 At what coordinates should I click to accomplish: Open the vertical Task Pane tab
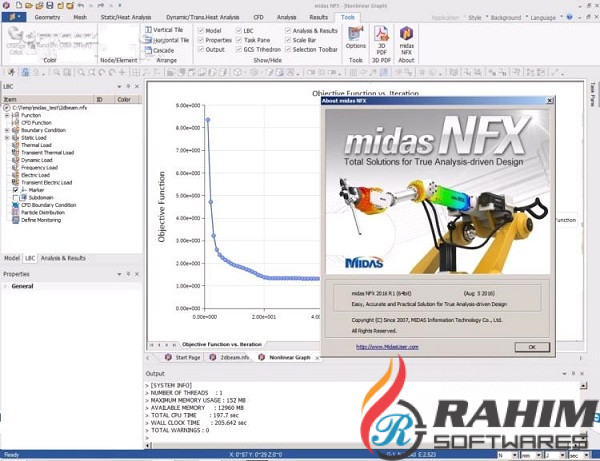(x=593, y=94)
